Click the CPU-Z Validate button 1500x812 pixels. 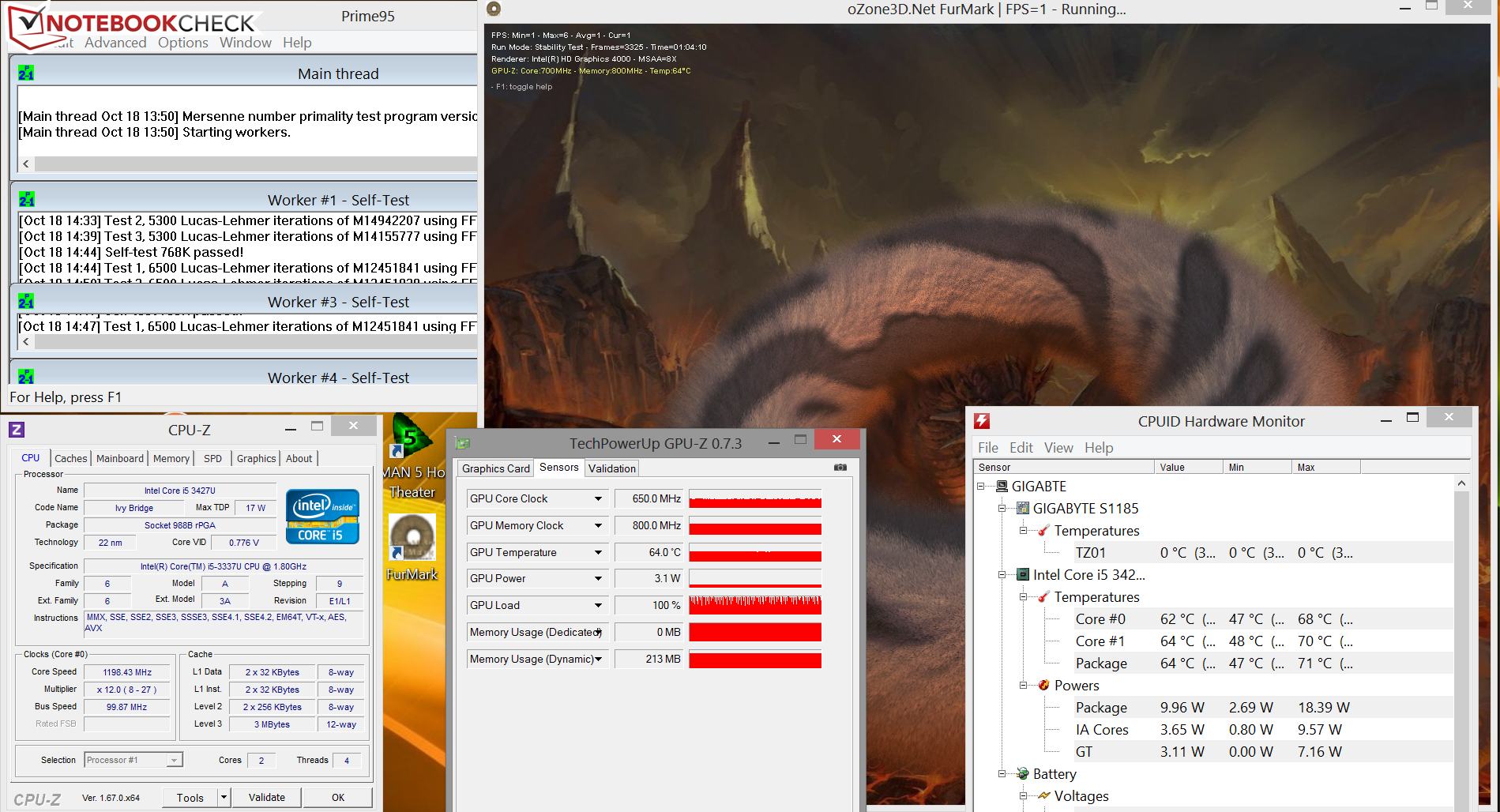click(x=267, y=798)
